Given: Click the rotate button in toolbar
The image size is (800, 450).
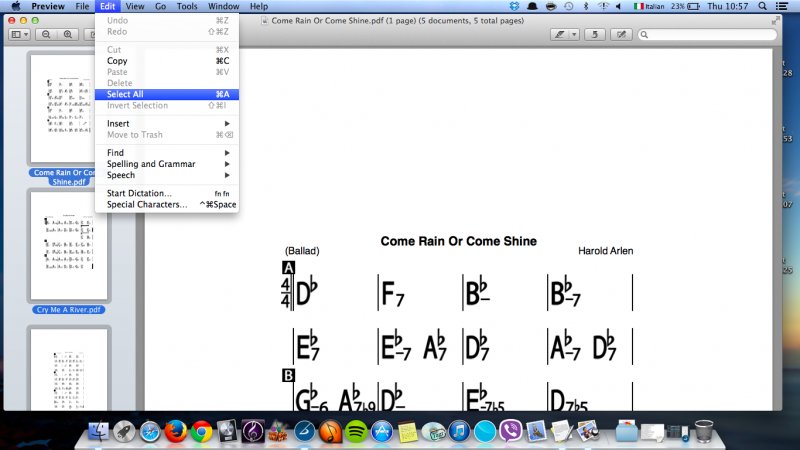Looking at the screenshot, I should tap(595, 34).
